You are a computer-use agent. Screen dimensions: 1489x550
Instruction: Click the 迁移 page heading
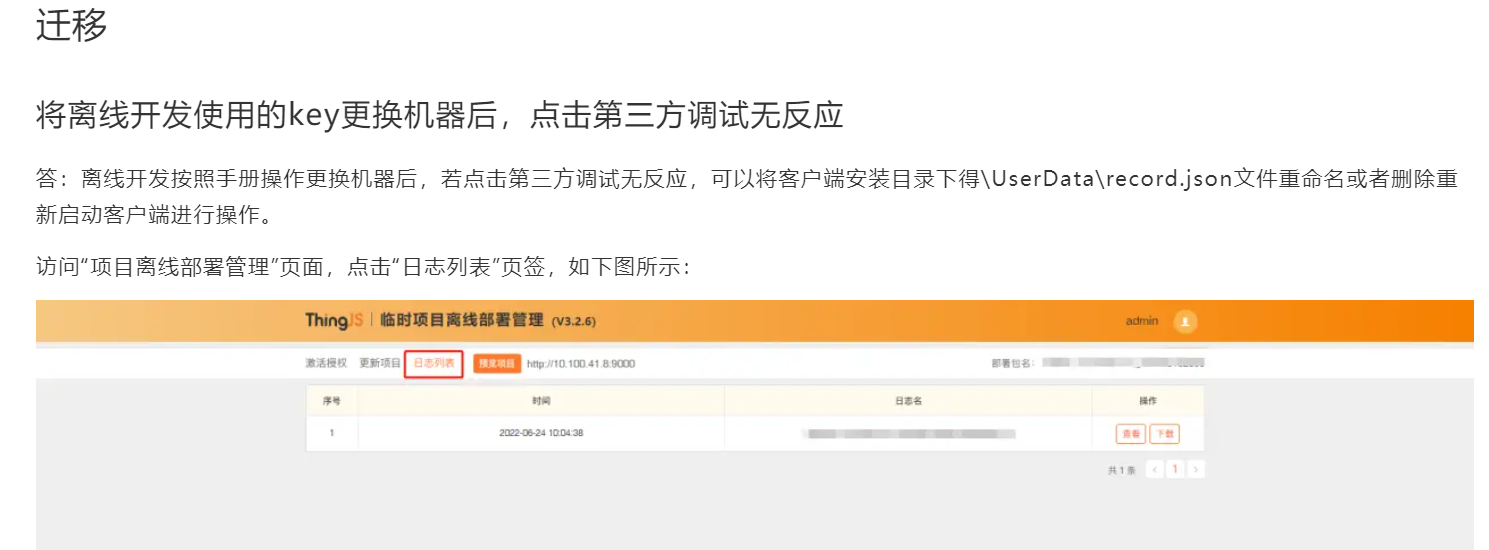72,25
